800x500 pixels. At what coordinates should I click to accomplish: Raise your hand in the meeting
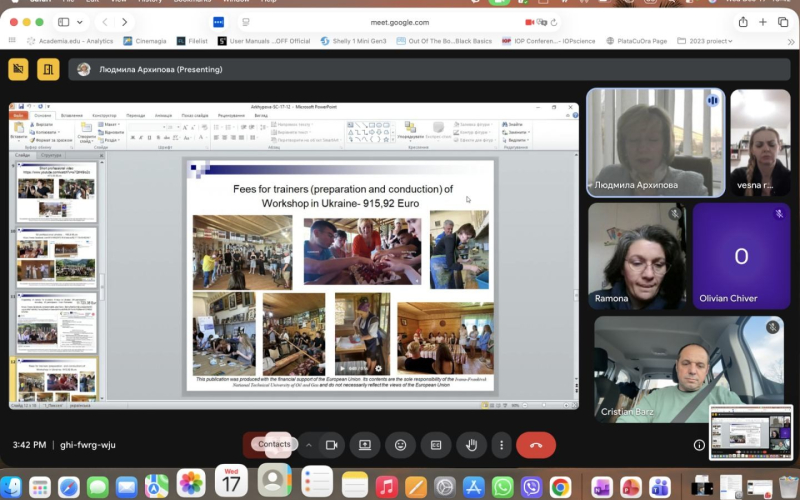pos(470,445)
